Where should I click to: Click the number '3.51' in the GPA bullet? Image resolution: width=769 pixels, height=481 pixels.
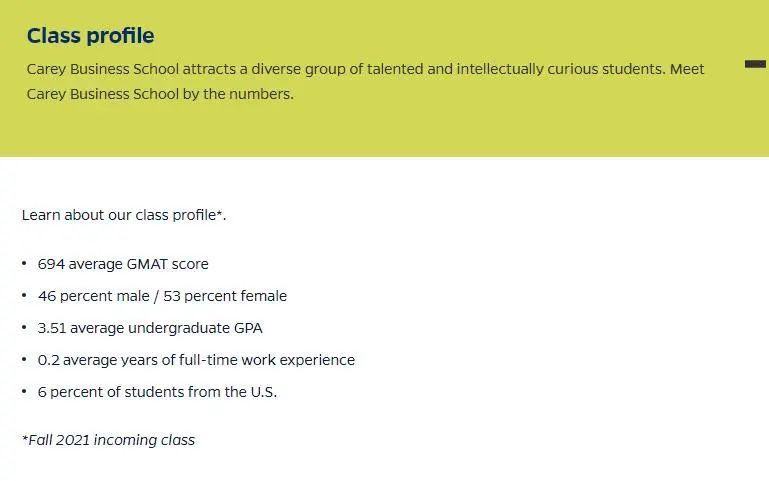click(52, 328)
